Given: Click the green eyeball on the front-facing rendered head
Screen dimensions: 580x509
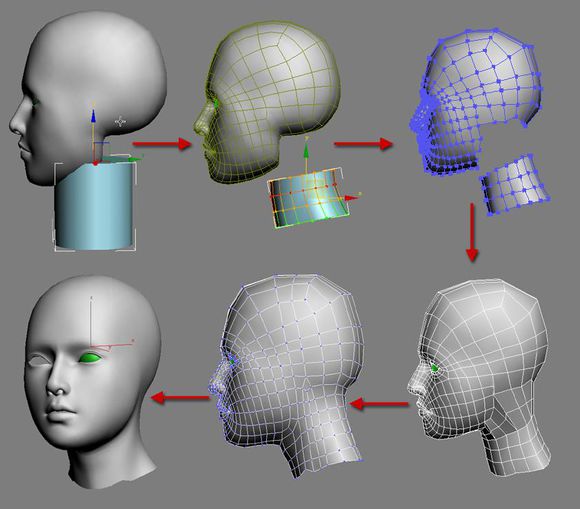Looking at the screenshot, I should (90, 358).
